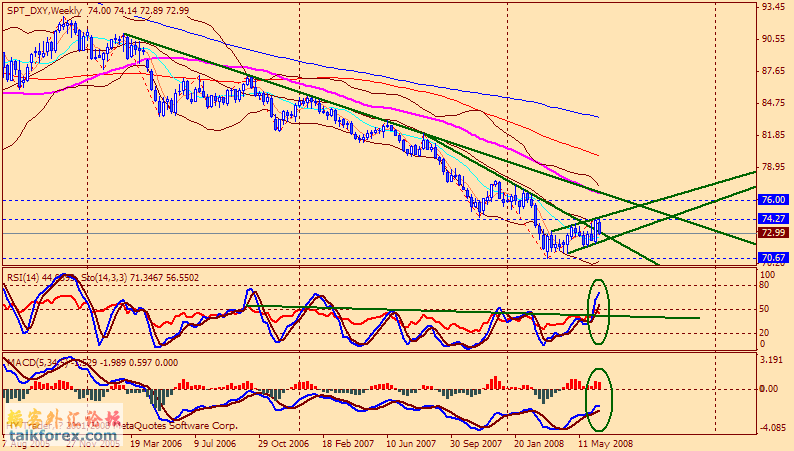Click the 20 level on RSI scale

tap(765, 333)
